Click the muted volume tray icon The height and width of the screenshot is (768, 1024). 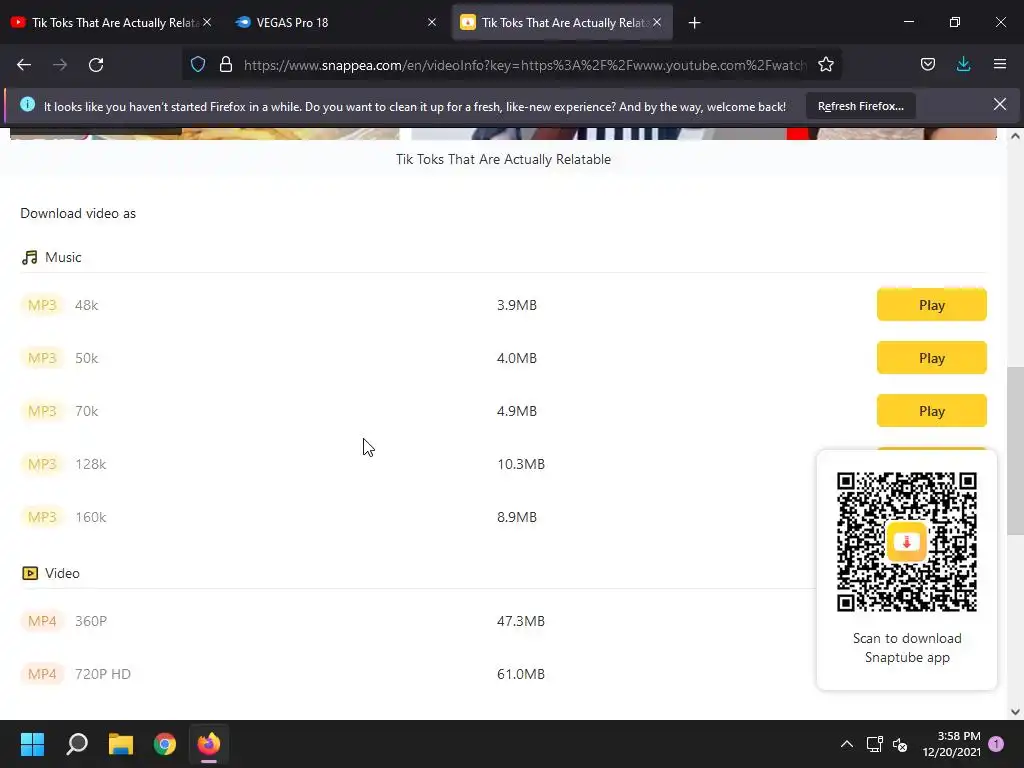point(900,744)
